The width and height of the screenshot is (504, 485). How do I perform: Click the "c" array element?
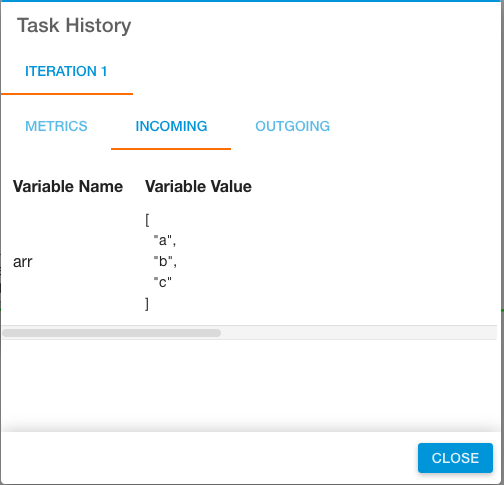click(x=162, y=282)
